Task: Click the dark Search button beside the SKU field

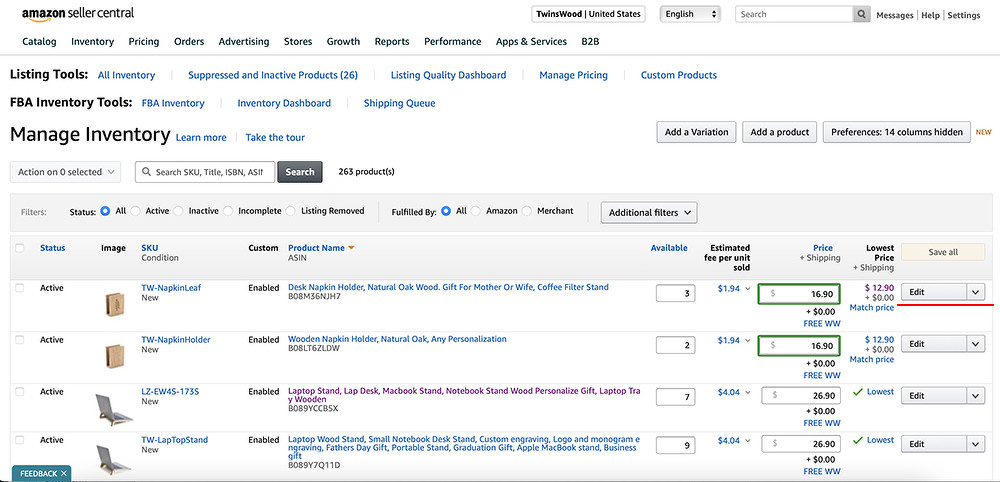Action: pos(300,172)
